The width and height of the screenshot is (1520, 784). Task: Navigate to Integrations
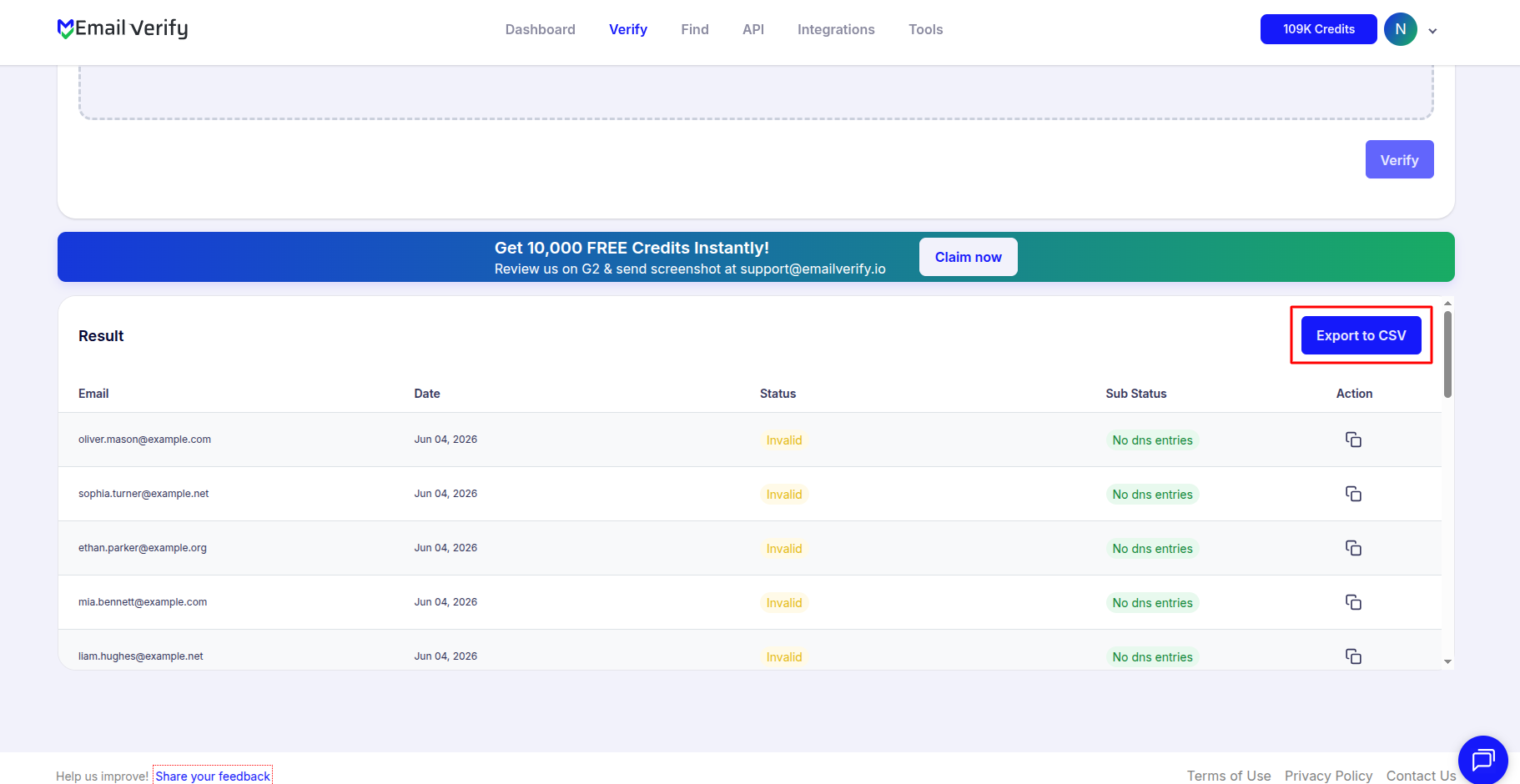tap(836, 29)
